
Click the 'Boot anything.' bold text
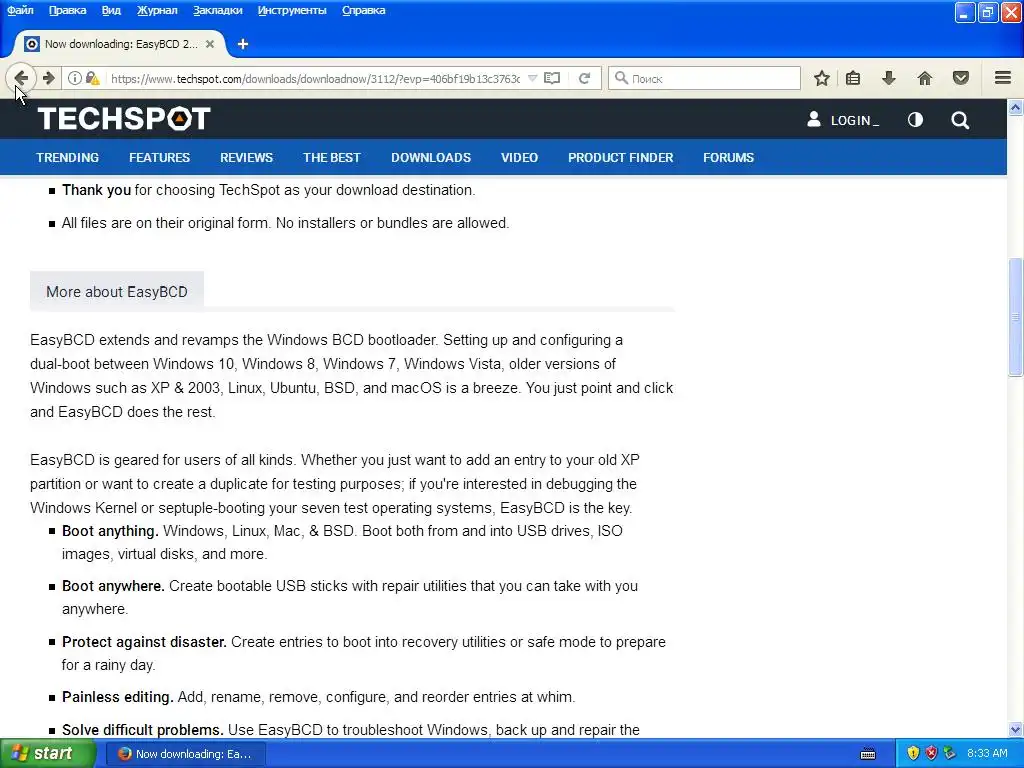click(x=110, y=531)
